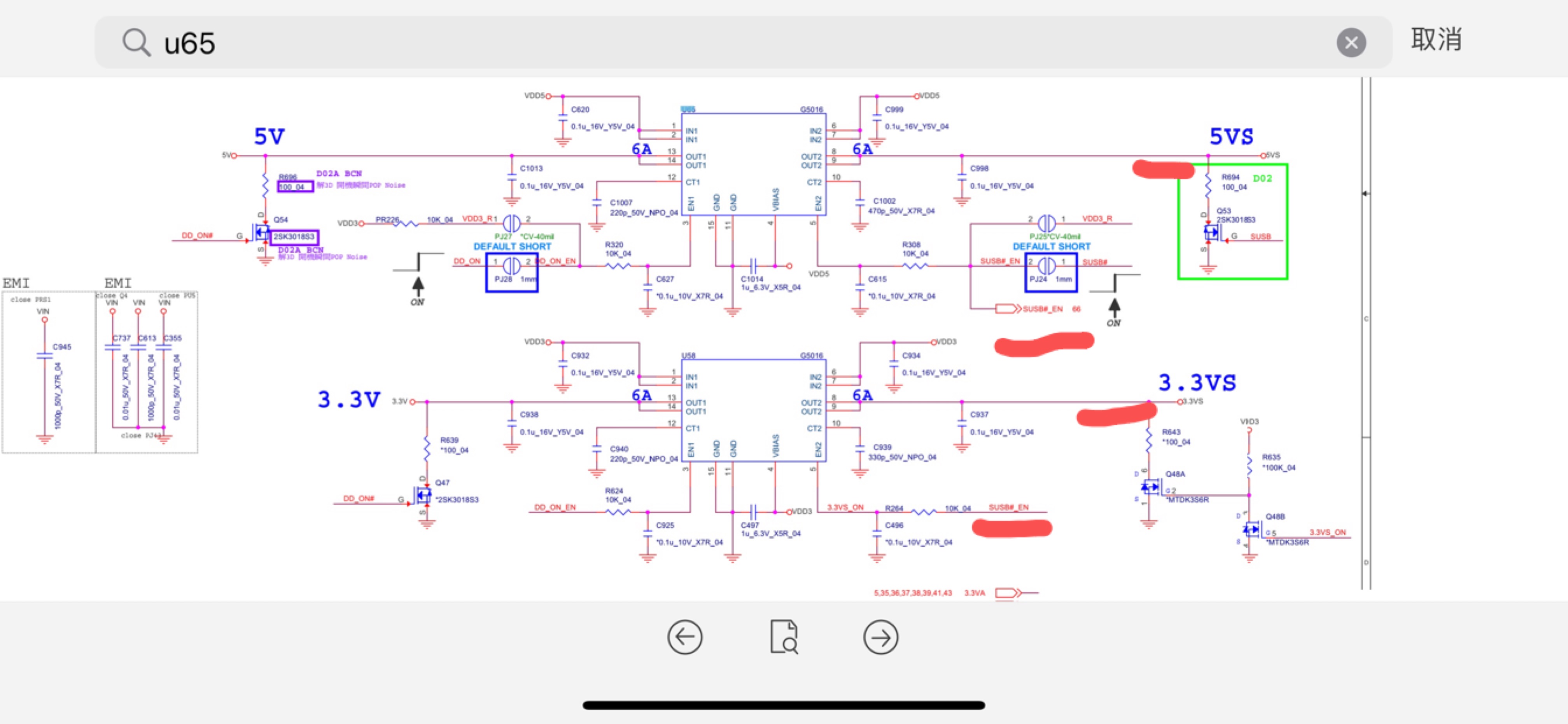1568x724 pixels.
Task: Tap the purple 2SK3018S3 boxed label
Action: click(294, 237)
